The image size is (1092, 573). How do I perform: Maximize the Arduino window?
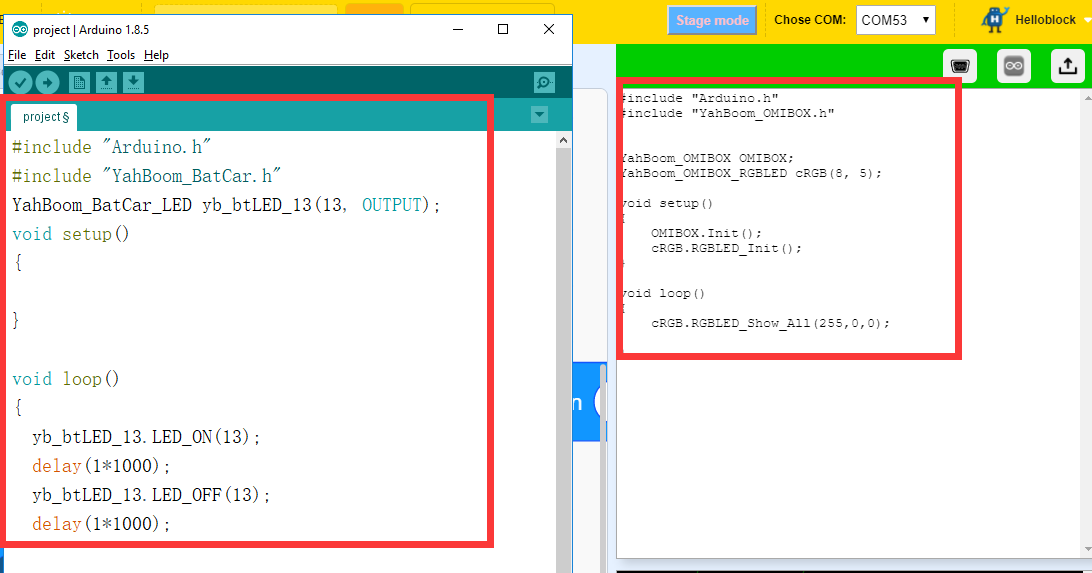[503, 29]
